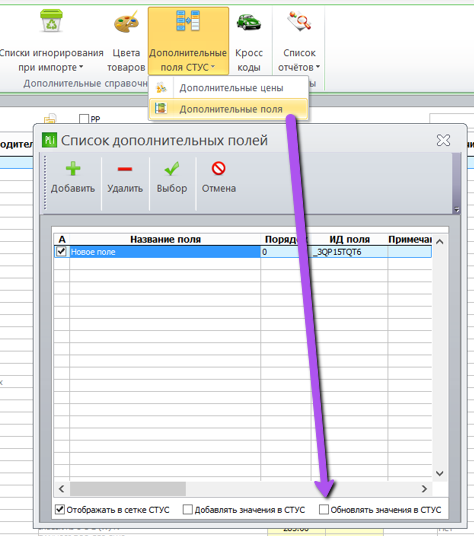Click the dialog app icon in the title bar
474x536 pixels.
pyautogui.click(x=50, y=140)
